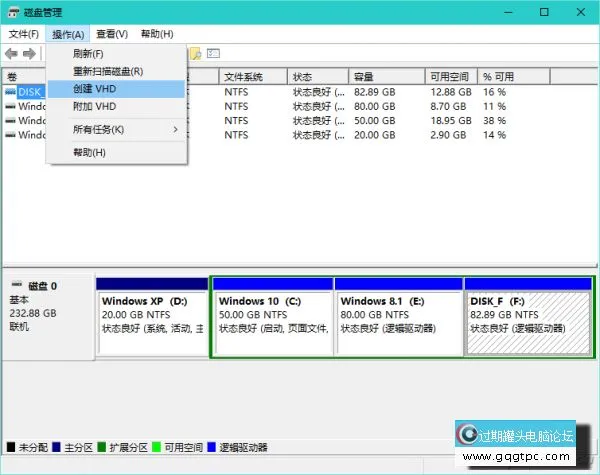Viewport: 600px width, 475px height.
Task: Sort by the 文件系统 column header
Action: click(253, 77)
